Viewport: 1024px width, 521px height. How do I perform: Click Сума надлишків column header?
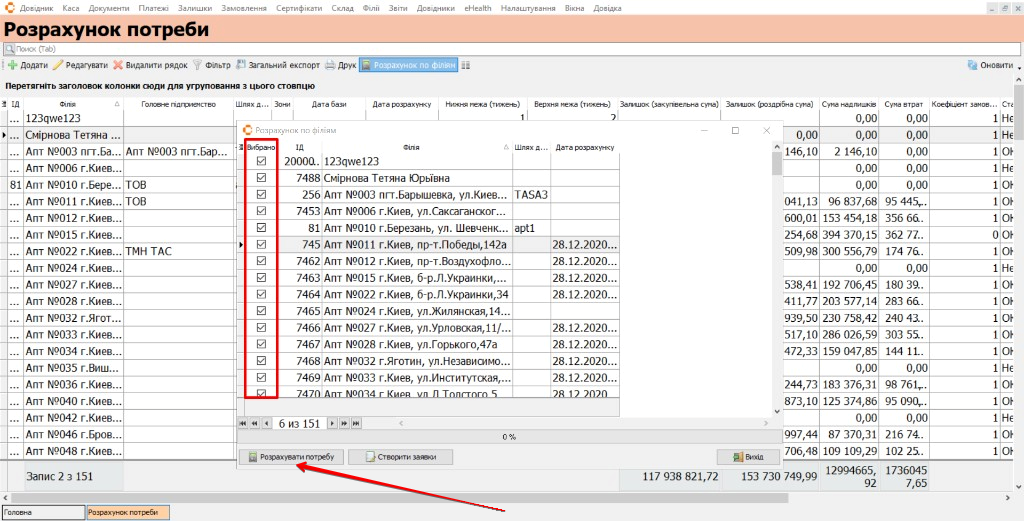[848, 104]
